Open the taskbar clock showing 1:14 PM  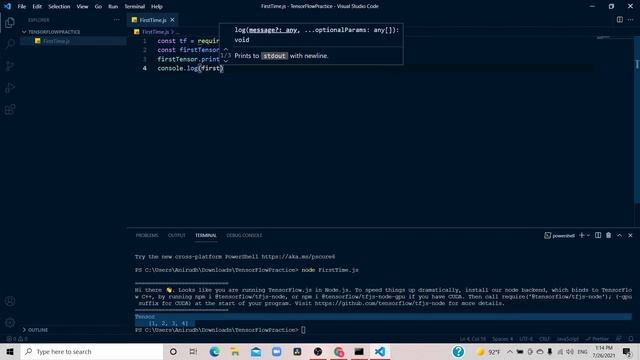(x=604, y=351)
